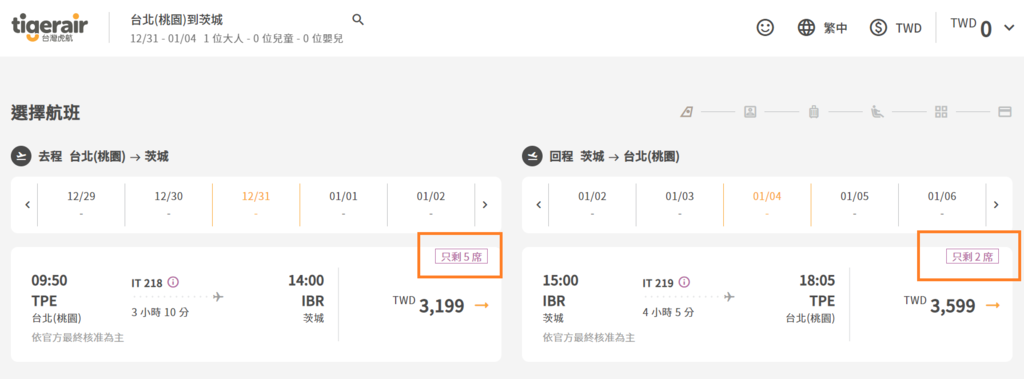The height and width of the screenshot is (379, 1024).
Task: Open the globe language selector
Action: [x=807, y=27]
